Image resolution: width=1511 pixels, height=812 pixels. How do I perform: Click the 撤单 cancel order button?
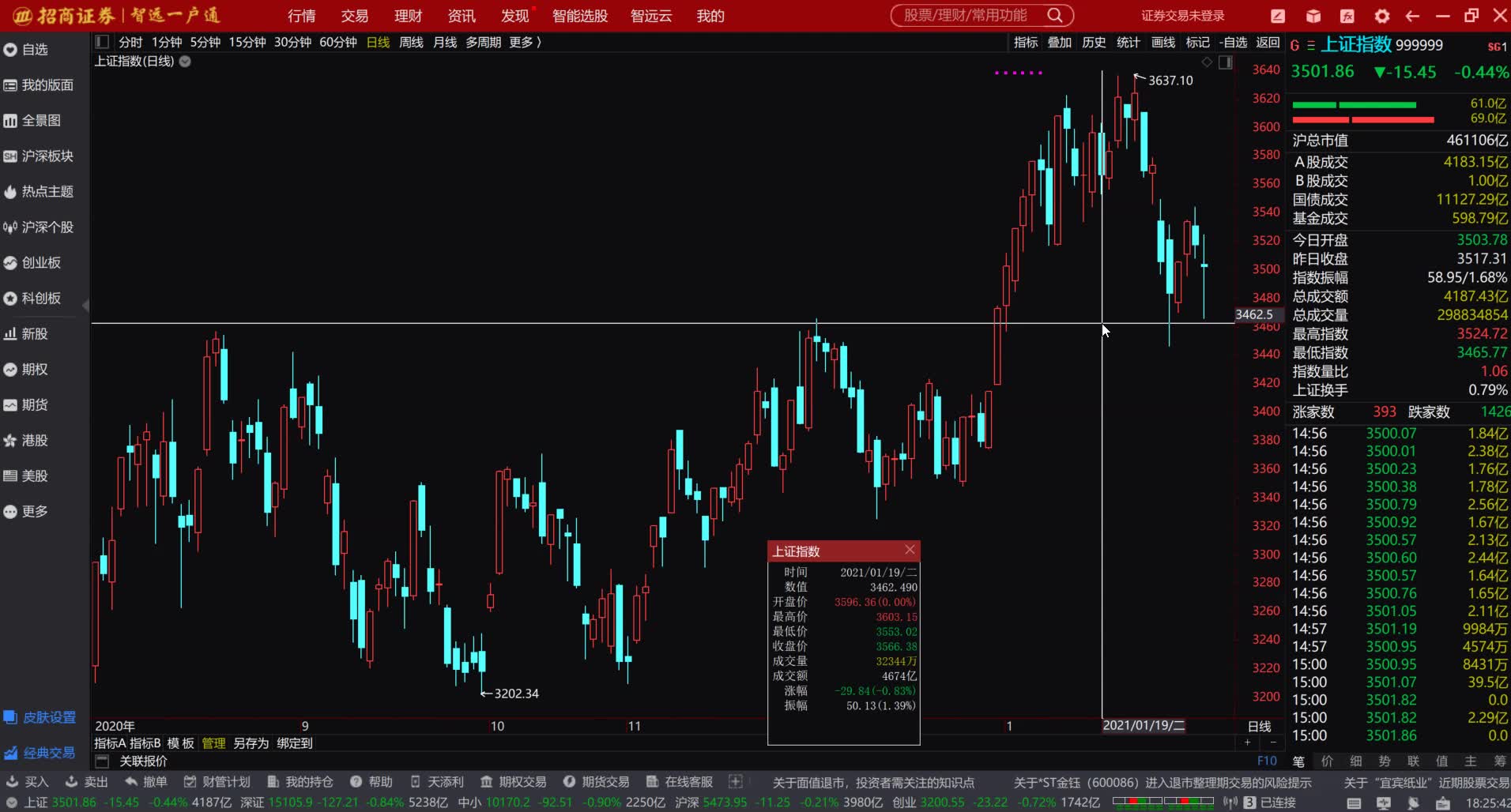[x=145, y=781]
